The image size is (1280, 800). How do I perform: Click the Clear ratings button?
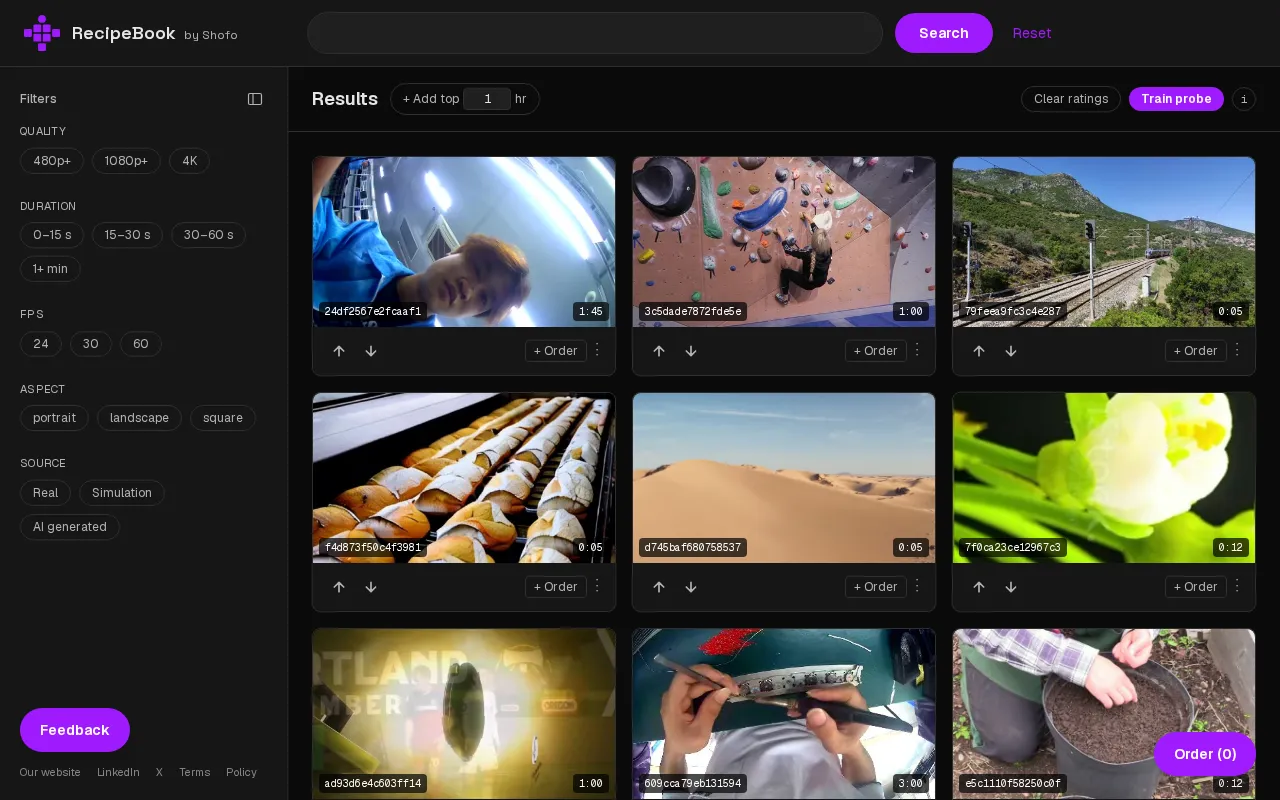(x=1071, y=99)
